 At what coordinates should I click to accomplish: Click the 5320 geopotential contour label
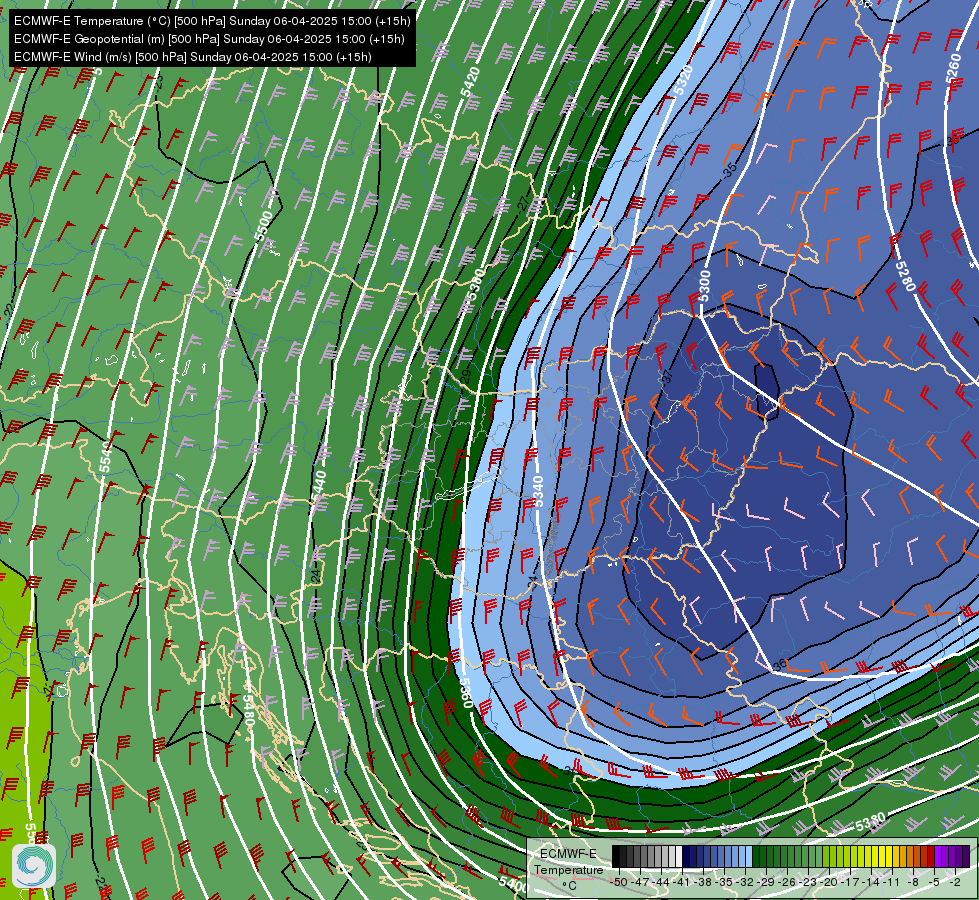(683, 80)
